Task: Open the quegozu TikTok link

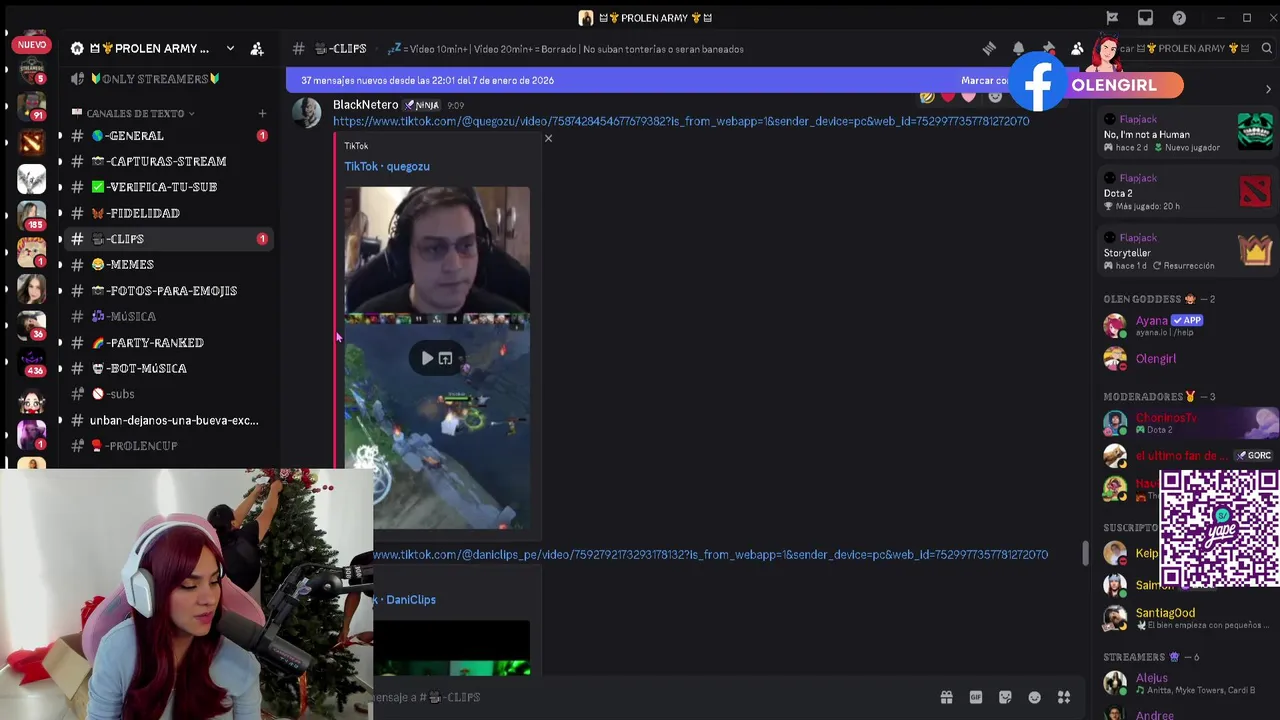Action: tap(681, 121)
